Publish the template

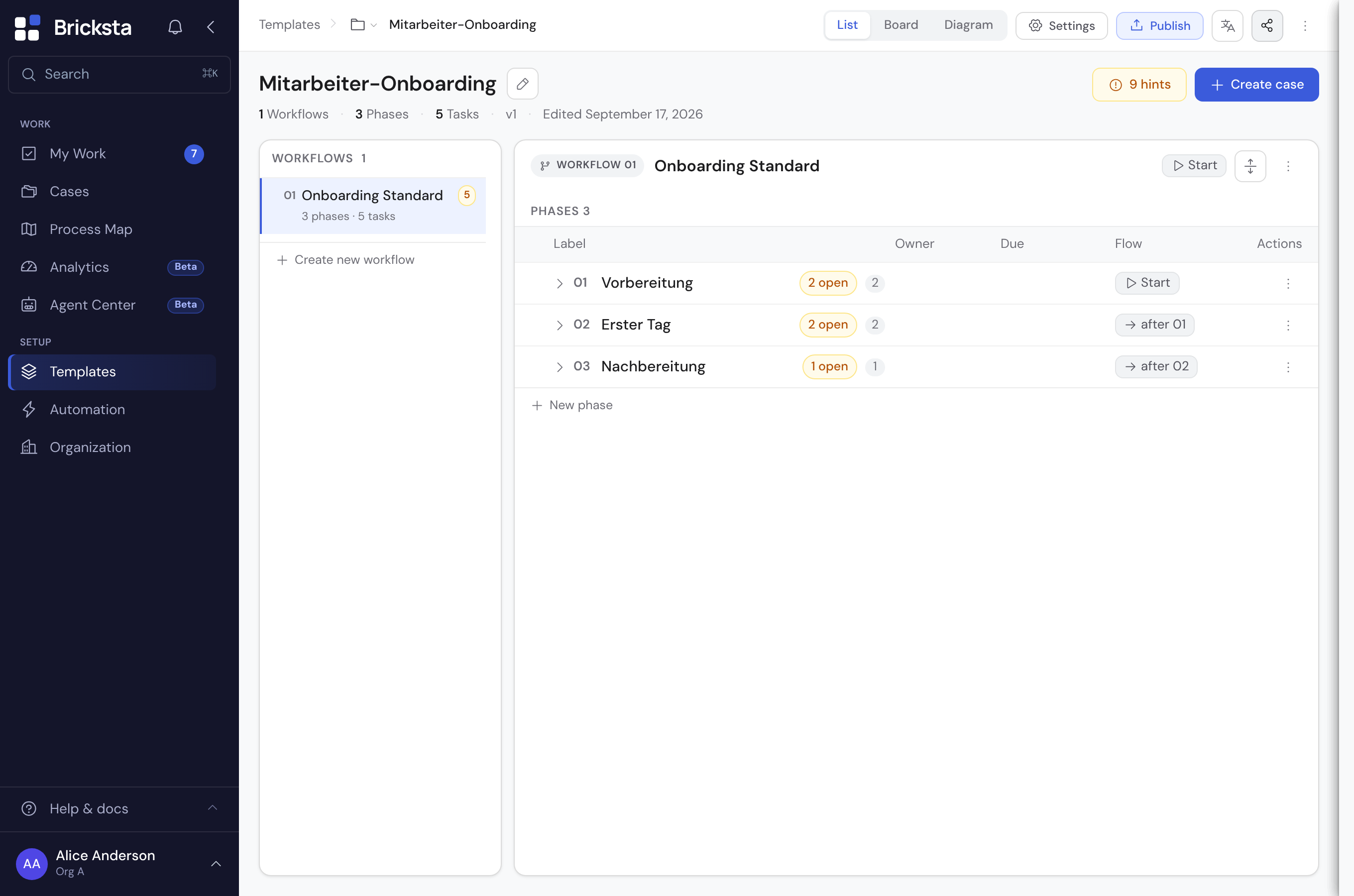(x=1159, y=26)
